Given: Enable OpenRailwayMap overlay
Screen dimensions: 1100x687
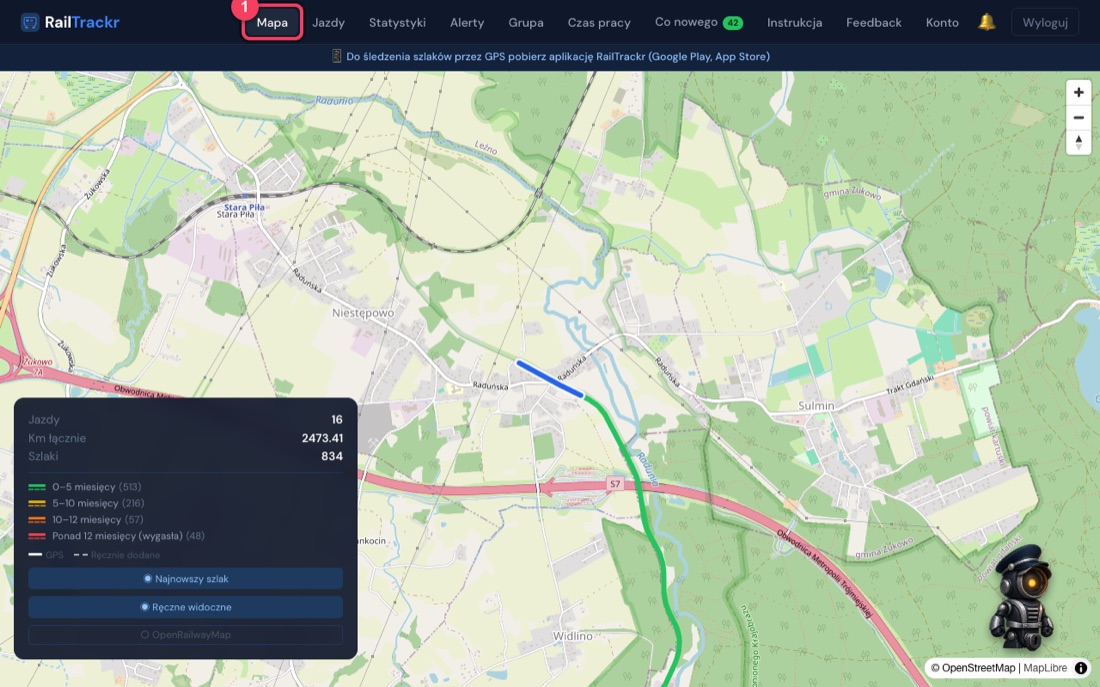Looking at the screenshot, I should tap(185, 634).
